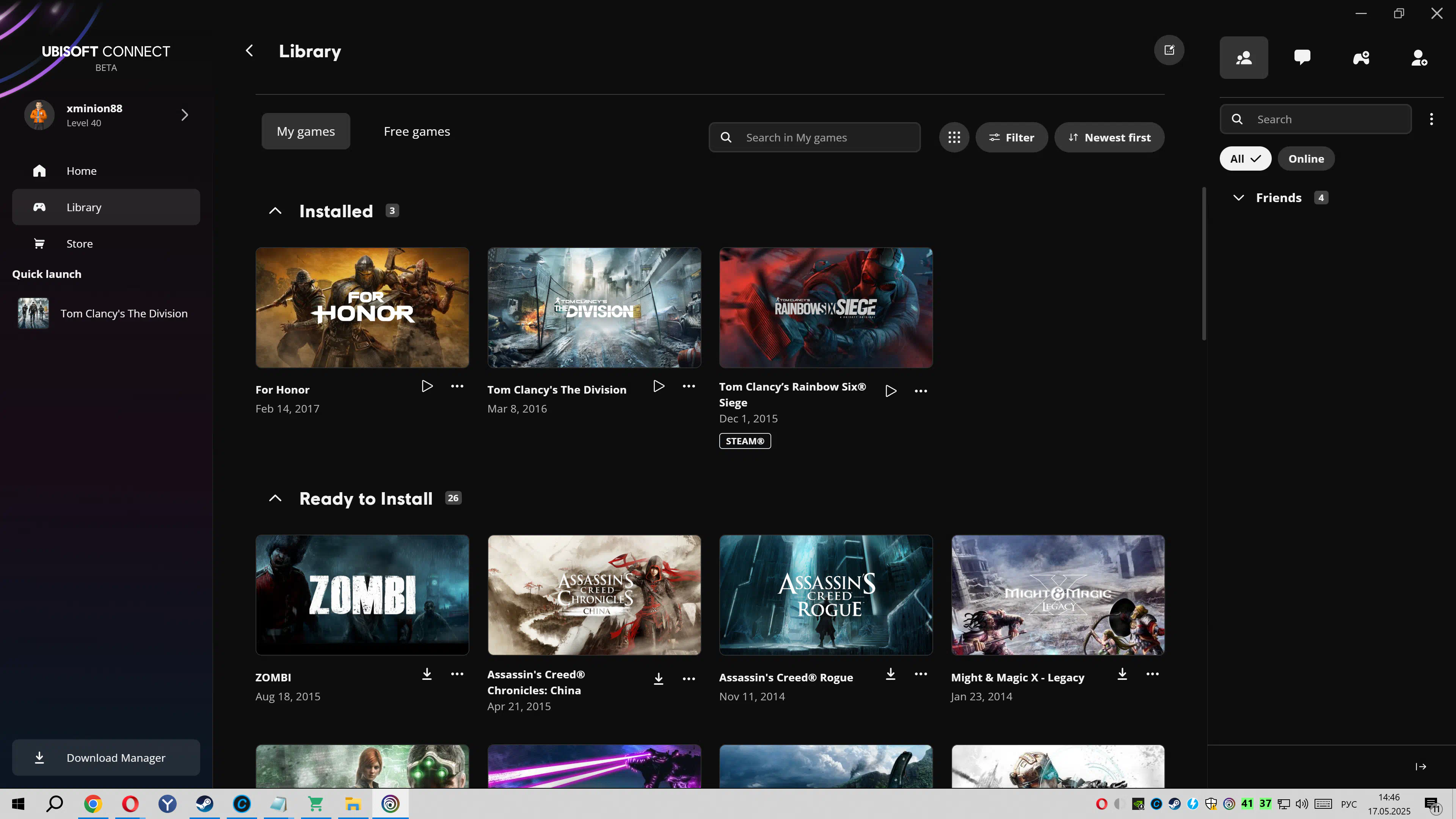1456x819 pixels.
Task: Open Might & Magic X more options
Action: click(x=1153, y=674)
